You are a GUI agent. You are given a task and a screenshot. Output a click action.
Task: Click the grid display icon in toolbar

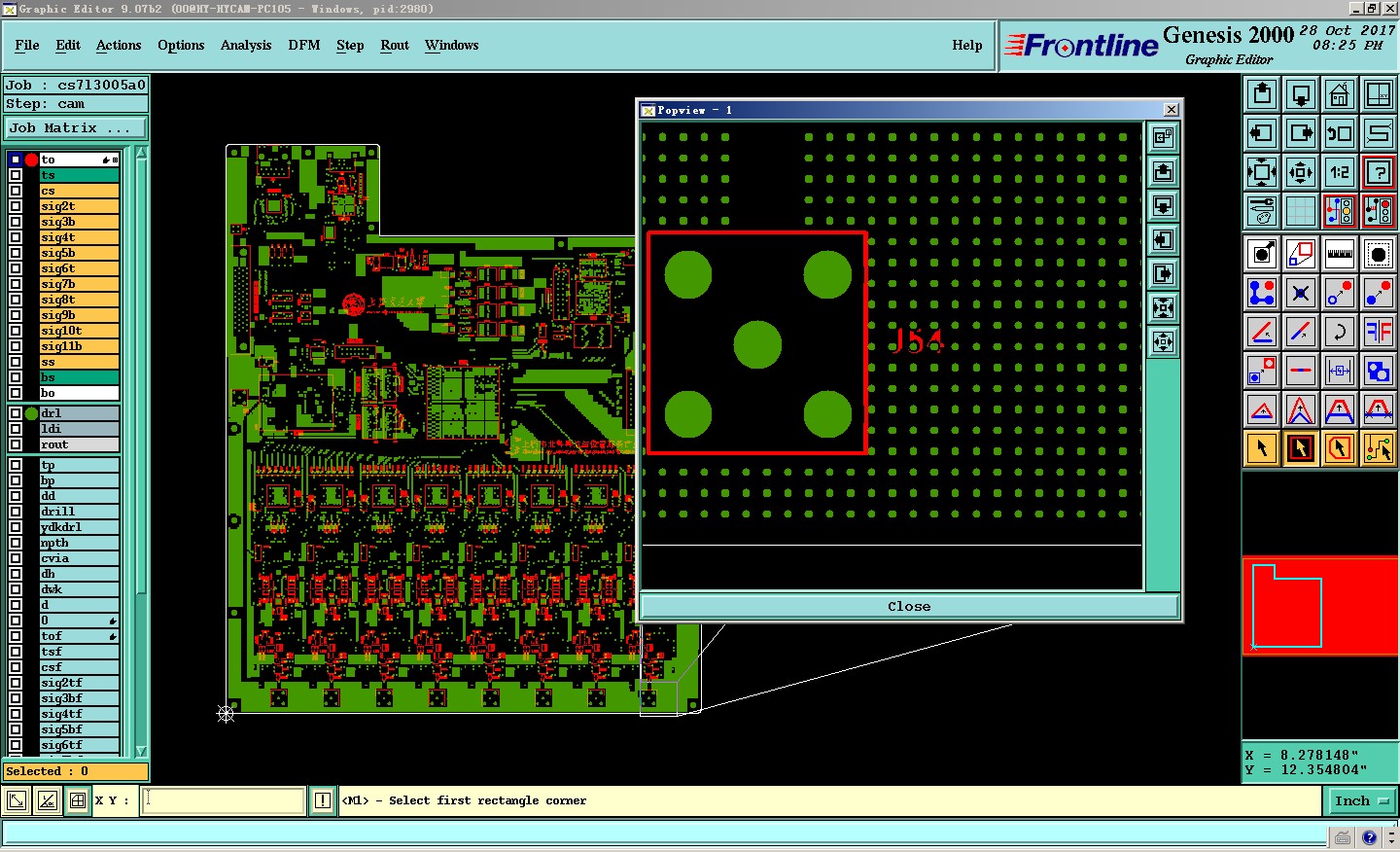coord(1300,210)
